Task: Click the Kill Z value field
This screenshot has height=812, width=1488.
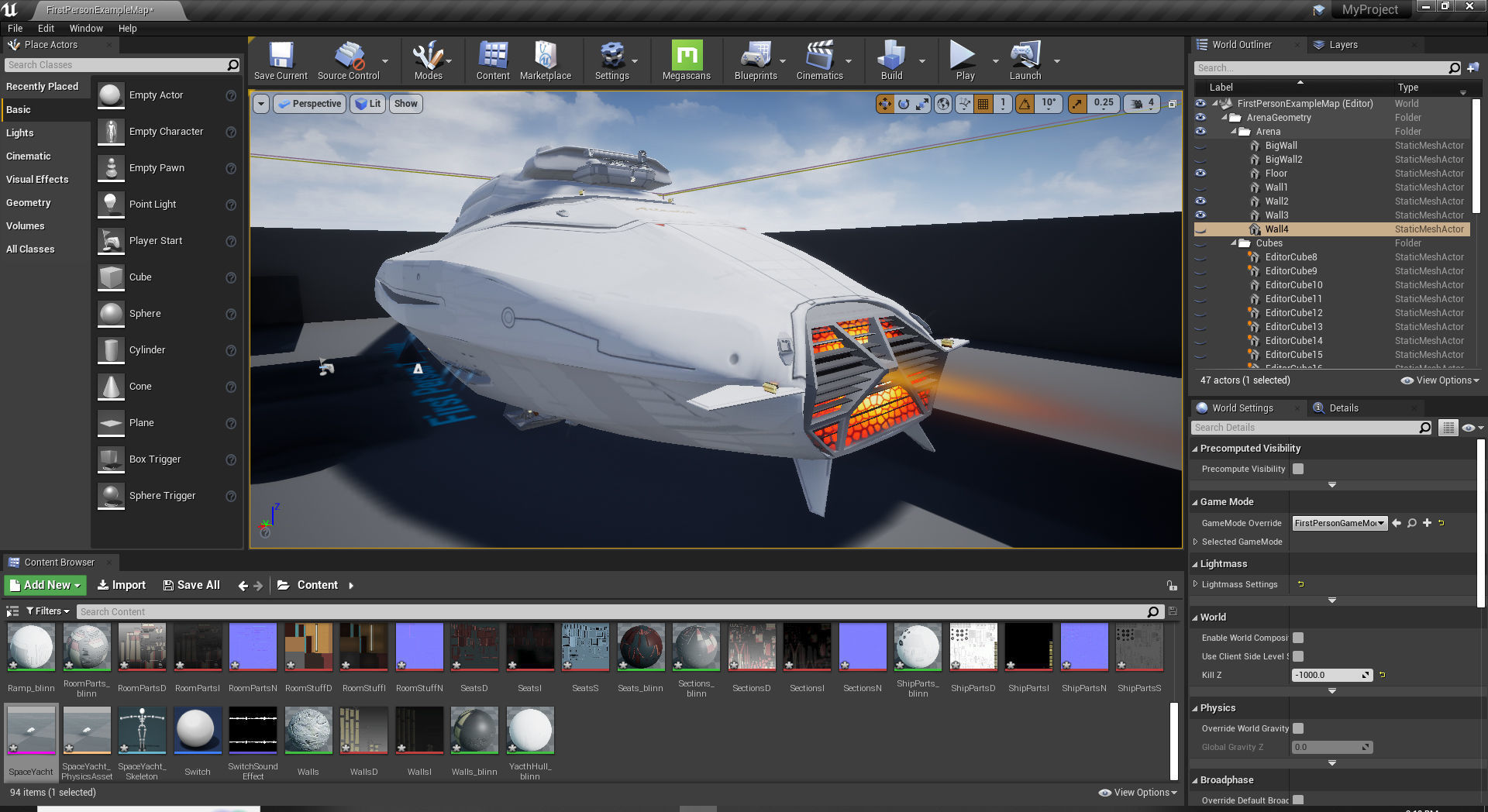Action: tap(1331, 675)
